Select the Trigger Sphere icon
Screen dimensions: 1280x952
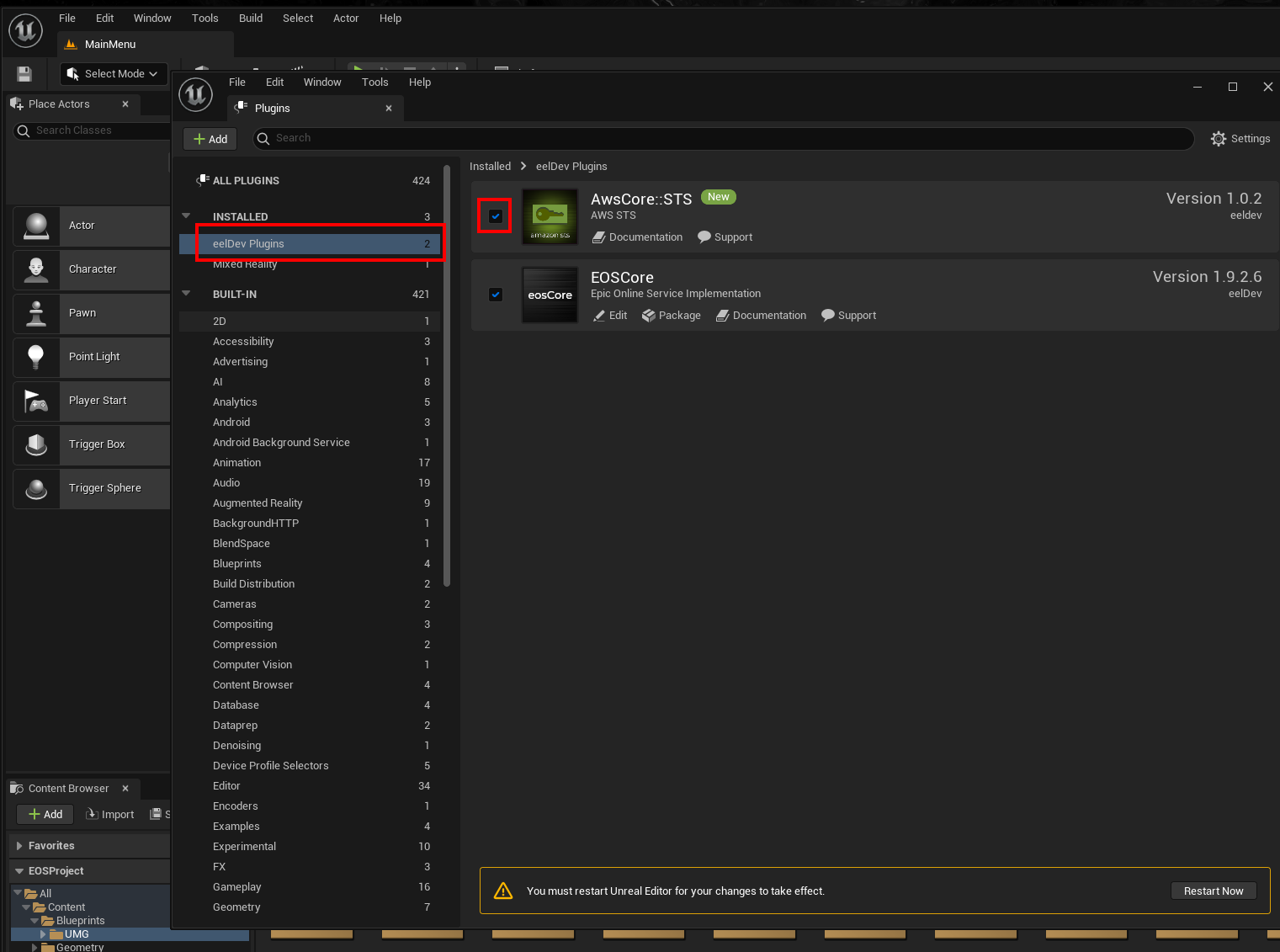[x=36, y=489]
